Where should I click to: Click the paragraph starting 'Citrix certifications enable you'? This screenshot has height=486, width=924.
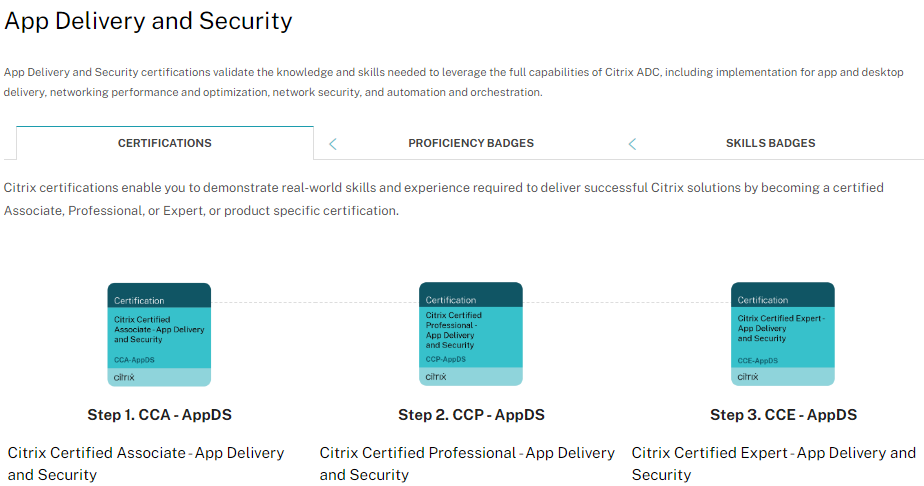tap(444, 199)
